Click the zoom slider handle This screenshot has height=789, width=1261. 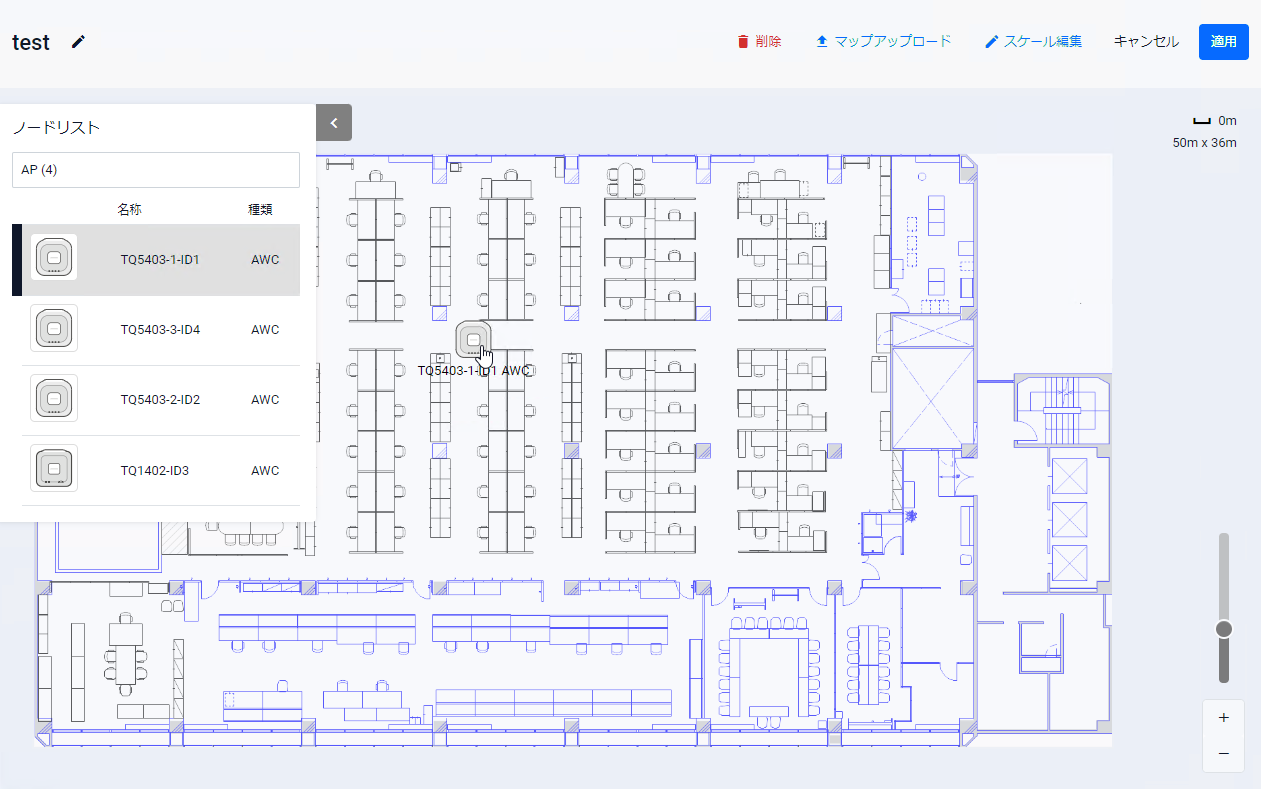[1223, 629]
